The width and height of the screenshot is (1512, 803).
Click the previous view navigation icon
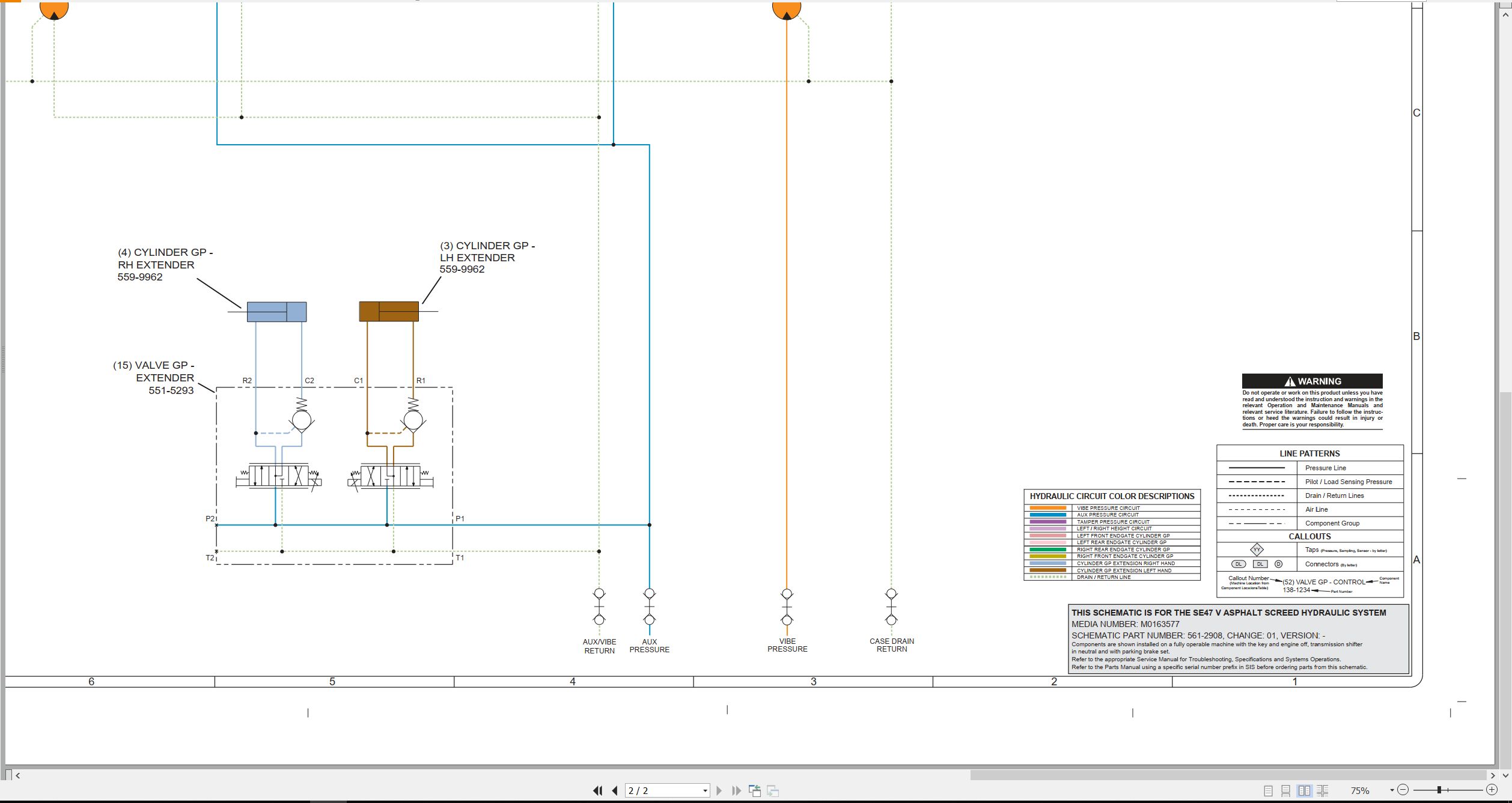pos(755,790)
